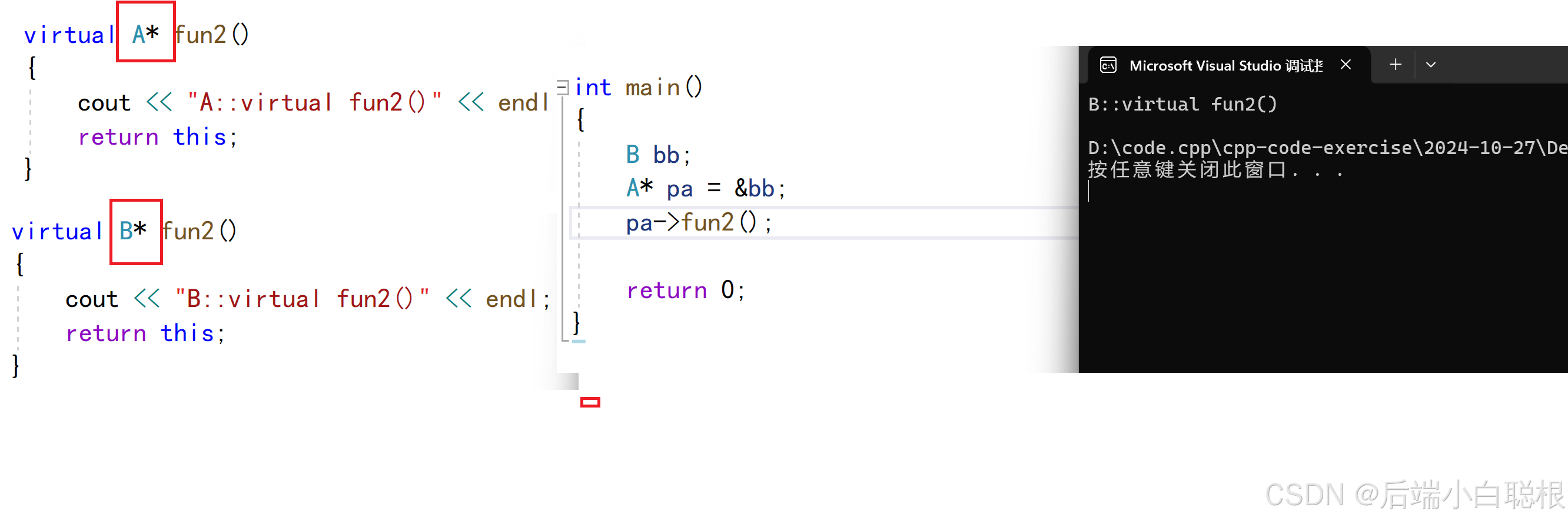Click the 'return 0;' line in main

(686, 290)
